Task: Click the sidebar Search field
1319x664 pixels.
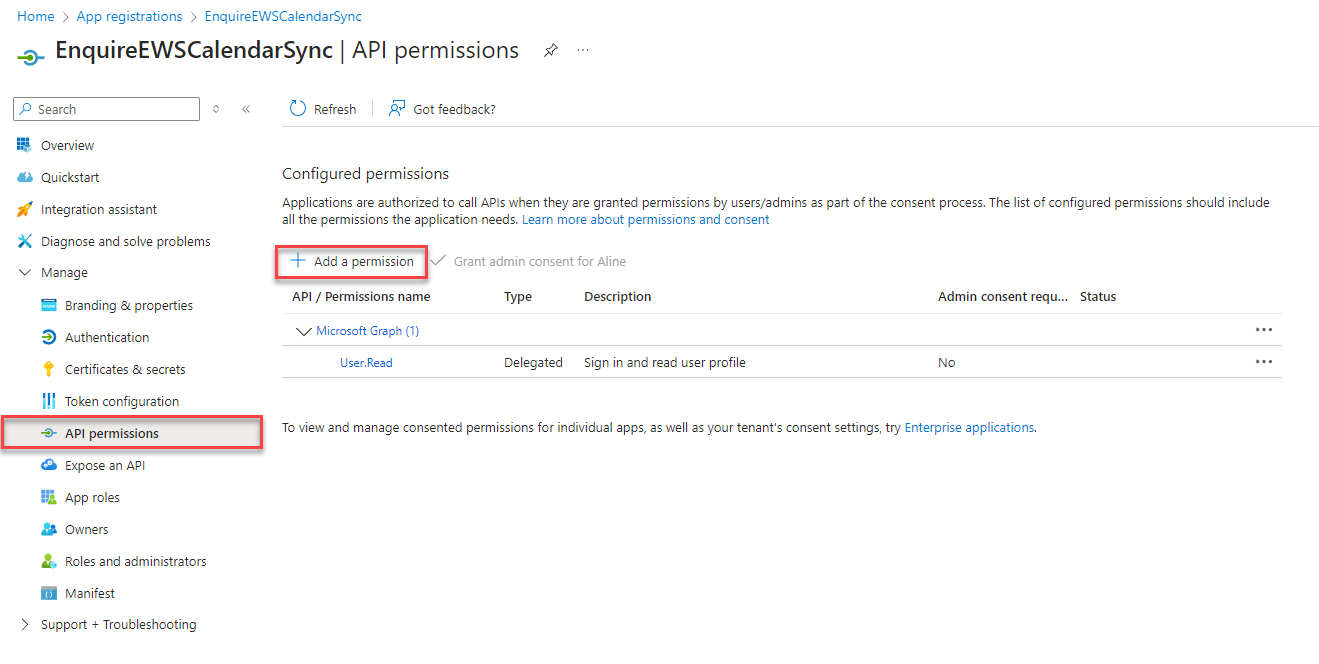Action: coord(106,109)
